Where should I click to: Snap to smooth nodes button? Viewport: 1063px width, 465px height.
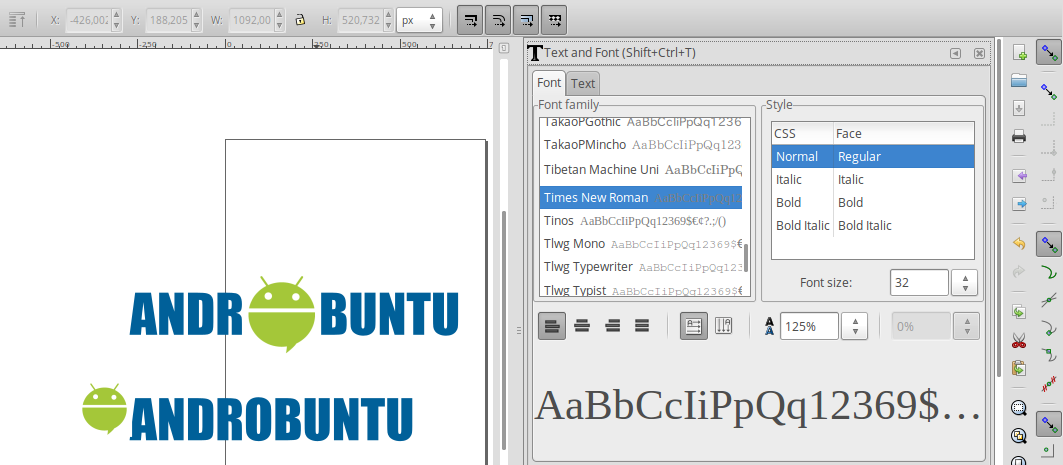[x=1049, y=356]
